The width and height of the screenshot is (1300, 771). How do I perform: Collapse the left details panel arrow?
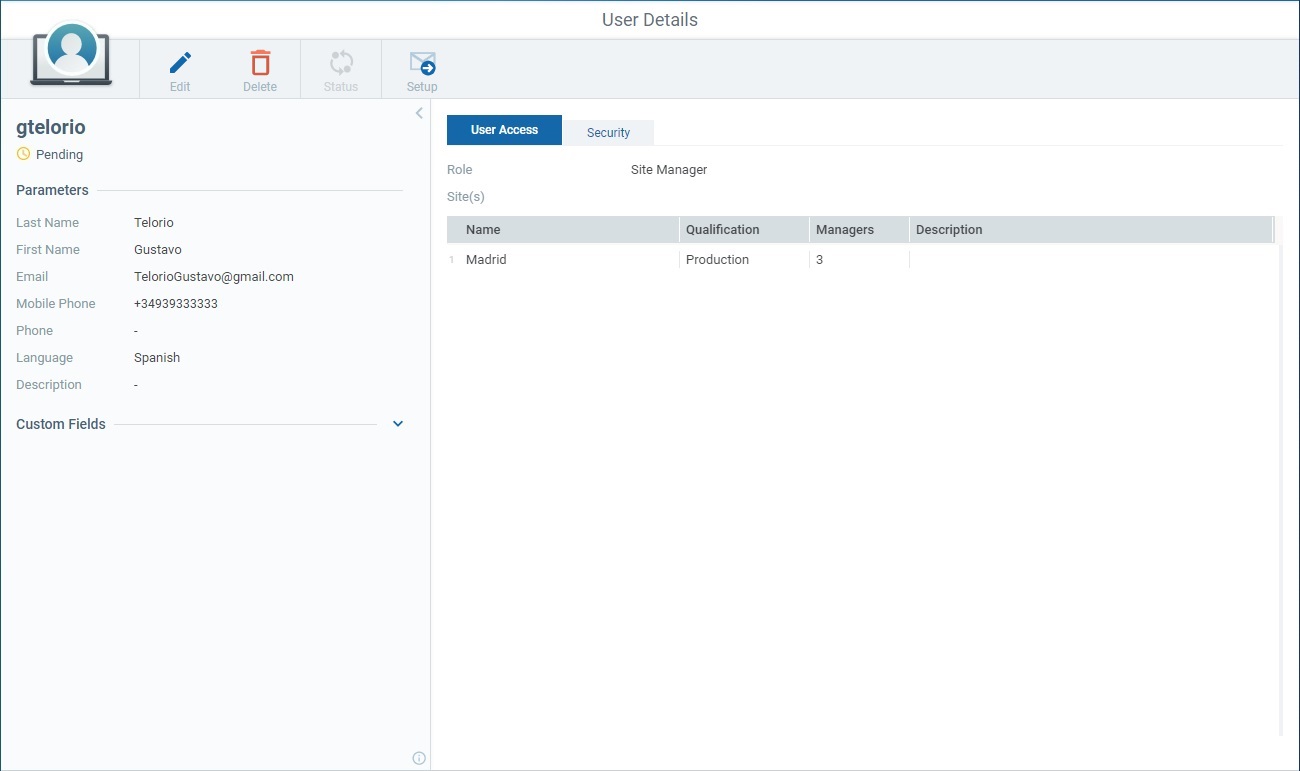pos(419,113)
